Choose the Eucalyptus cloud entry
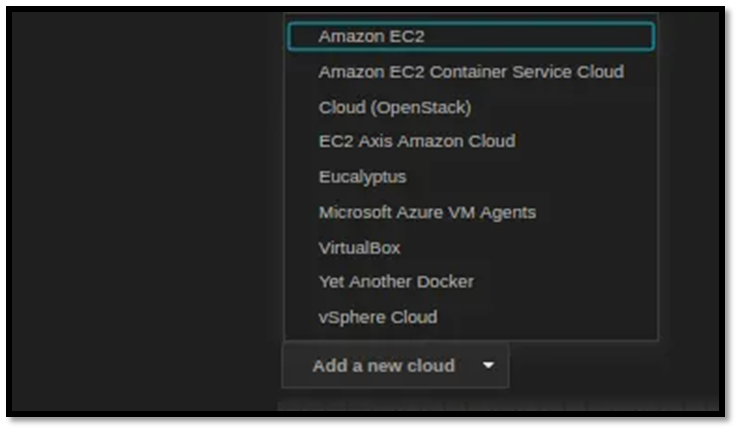 pyautogui.click(x=362, y=177)
